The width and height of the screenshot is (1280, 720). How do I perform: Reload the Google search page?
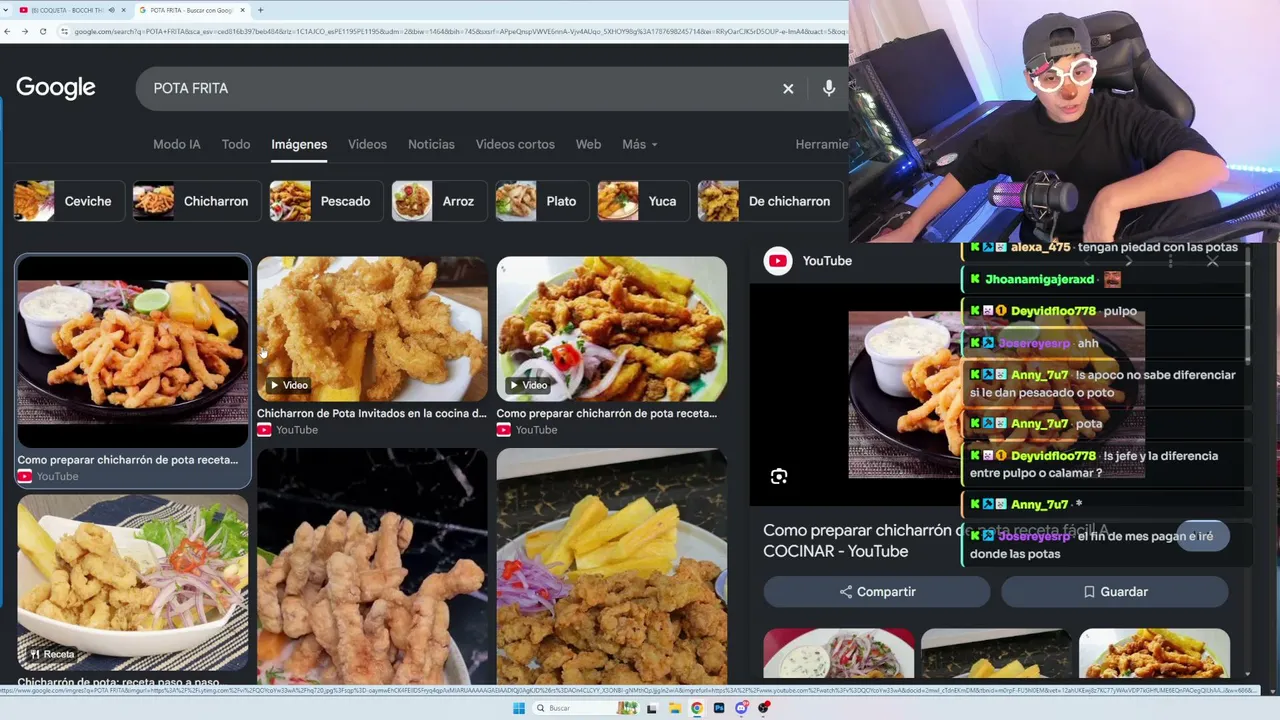click(x=43, y=31)
